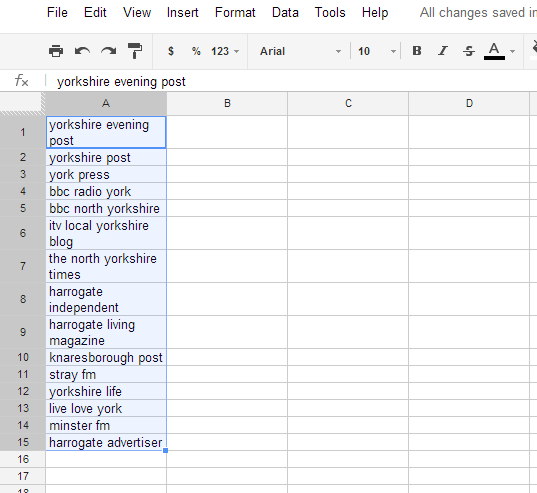Click empty cell B1
537x493 pixels.
pos(227,132)
